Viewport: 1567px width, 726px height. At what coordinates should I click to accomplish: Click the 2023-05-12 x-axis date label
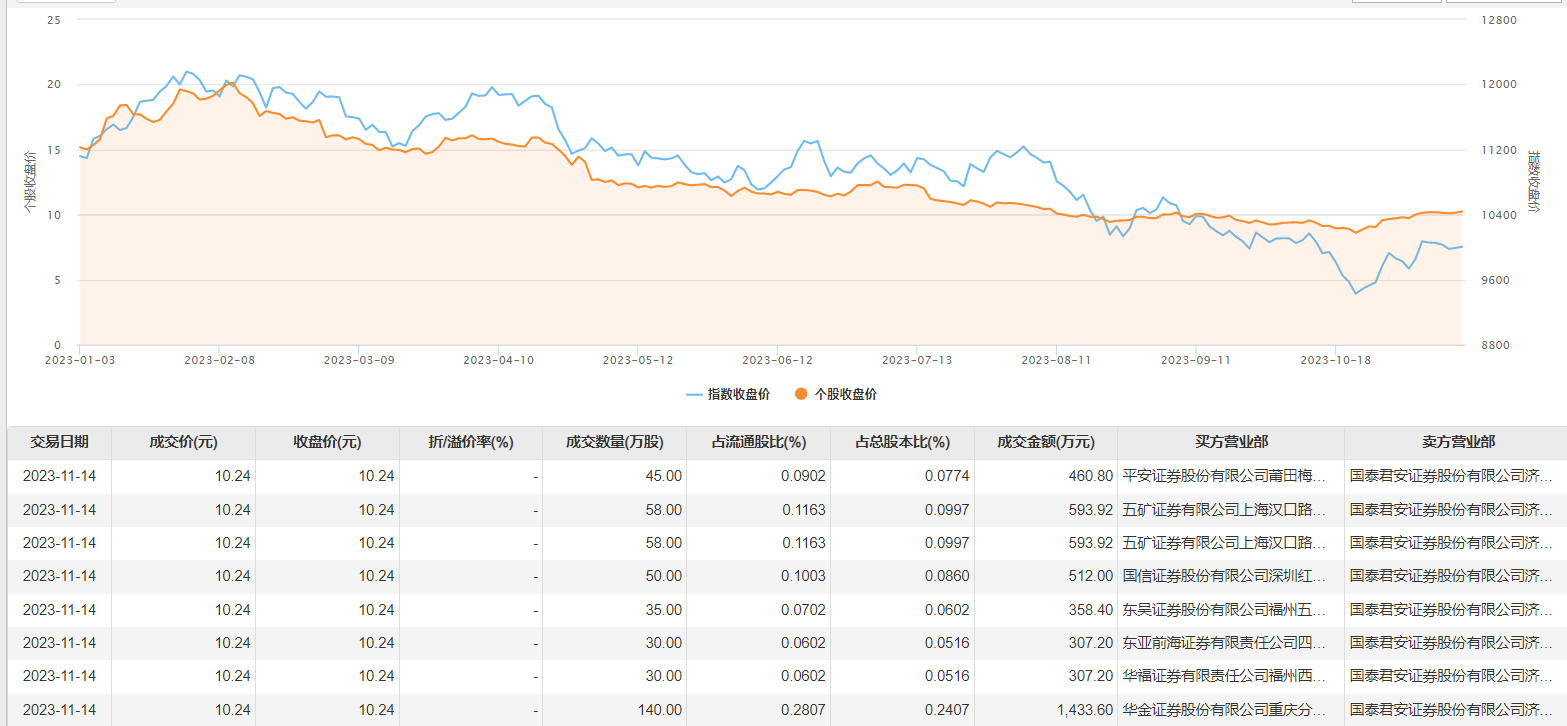638,360
